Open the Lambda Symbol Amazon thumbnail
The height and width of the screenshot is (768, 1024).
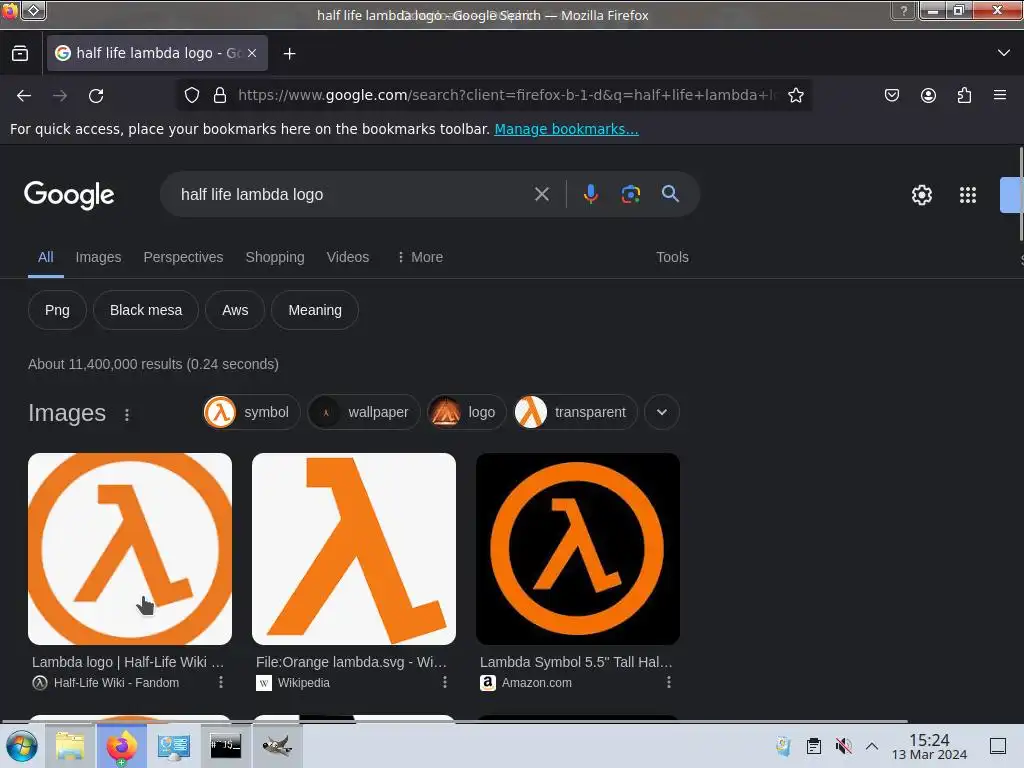pyautogui.click(x=578, y=549)
